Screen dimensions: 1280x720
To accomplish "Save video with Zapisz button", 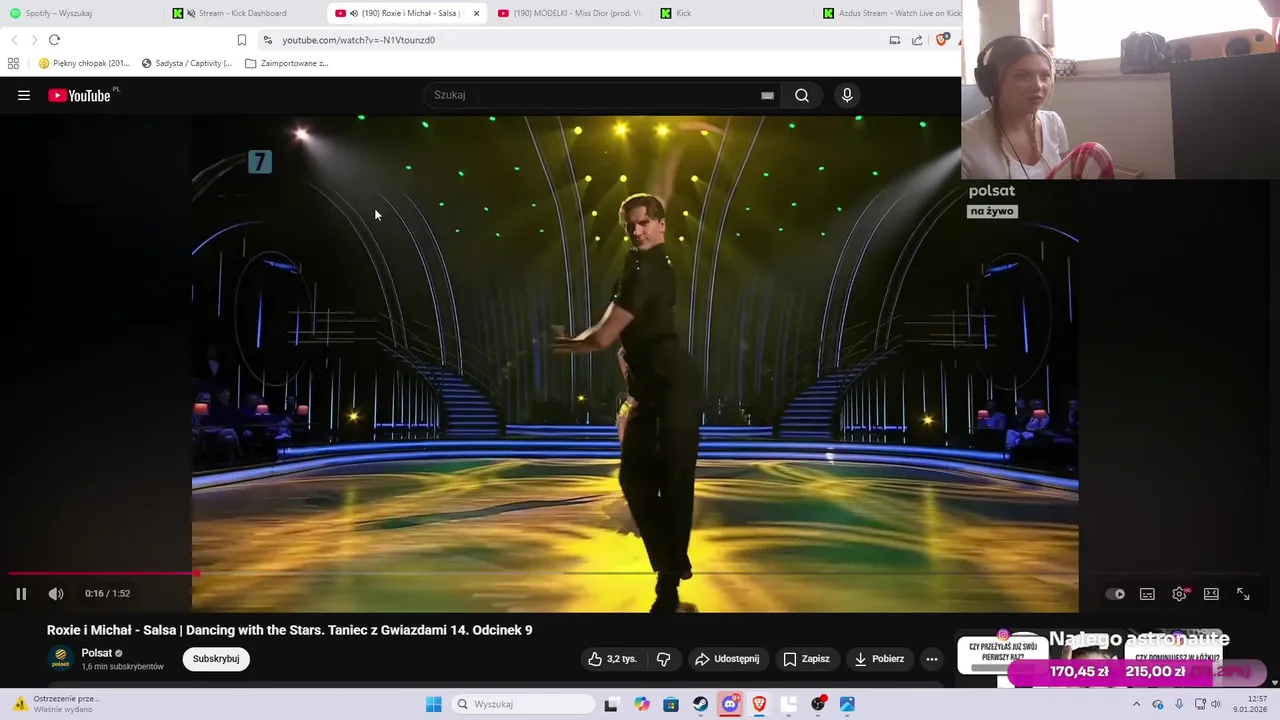I will pyautogui.click(x=806, y=659).
